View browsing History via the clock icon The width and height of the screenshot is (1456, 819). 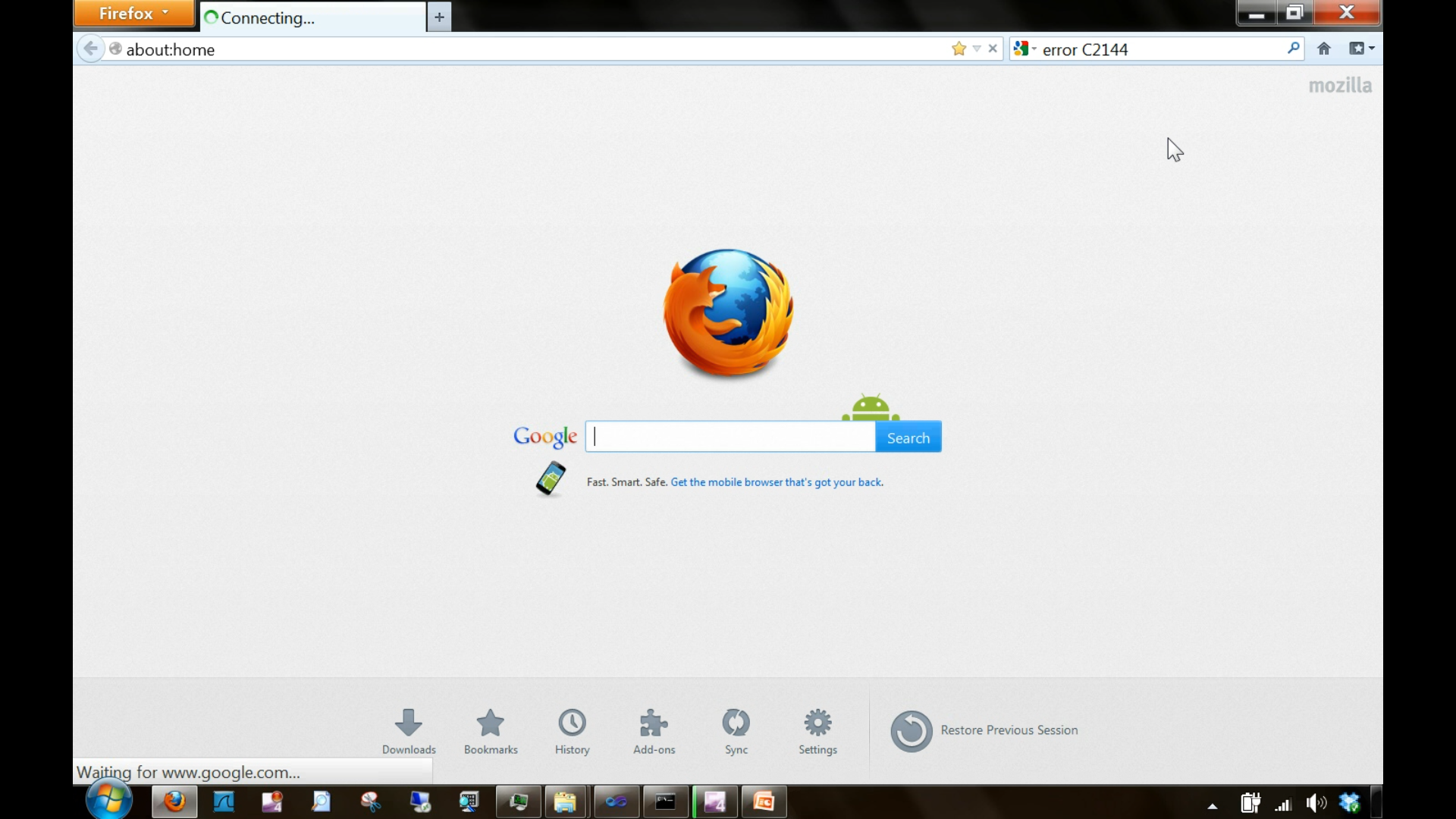click(x=572, y=730)
